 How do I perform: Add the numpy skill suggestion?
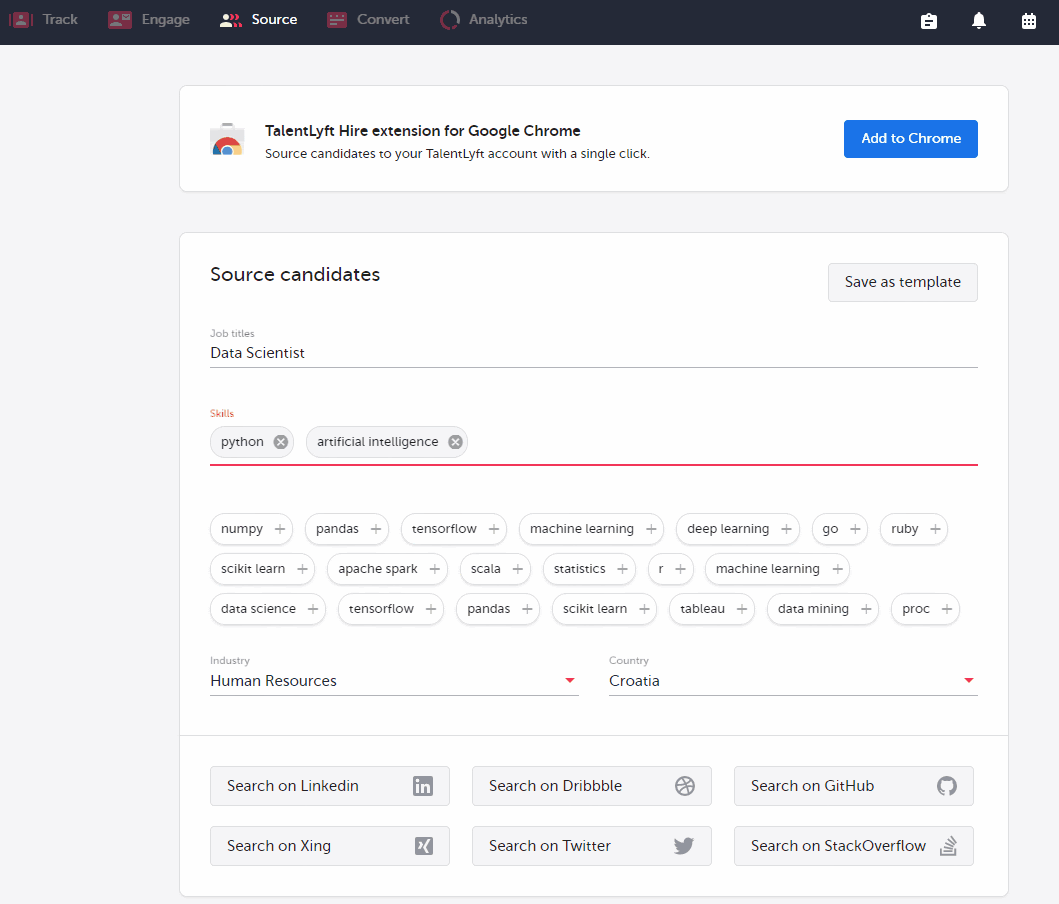(x=281, y=529)
